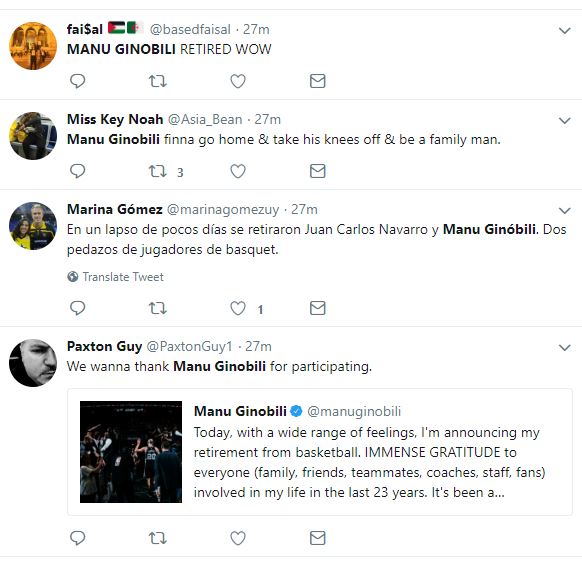Reply to fai$al's Manu Ginobili tweet
The height and width of the screenshot is (564, 582).
point(78,81)
